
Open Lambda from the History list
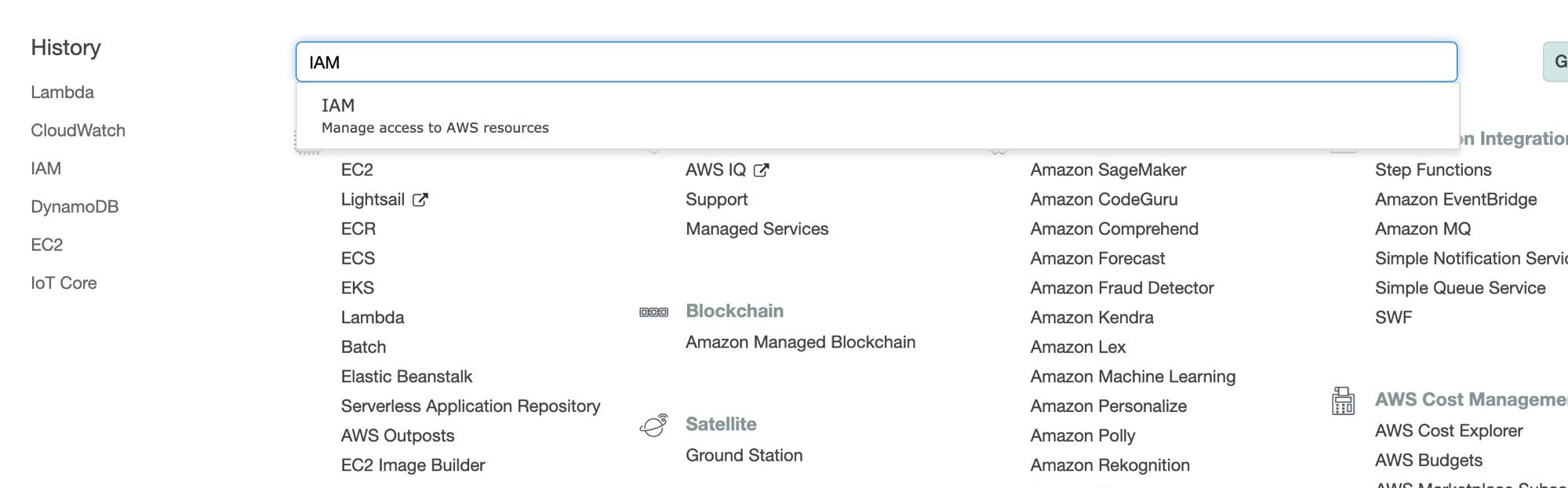[x=63, y=93]
